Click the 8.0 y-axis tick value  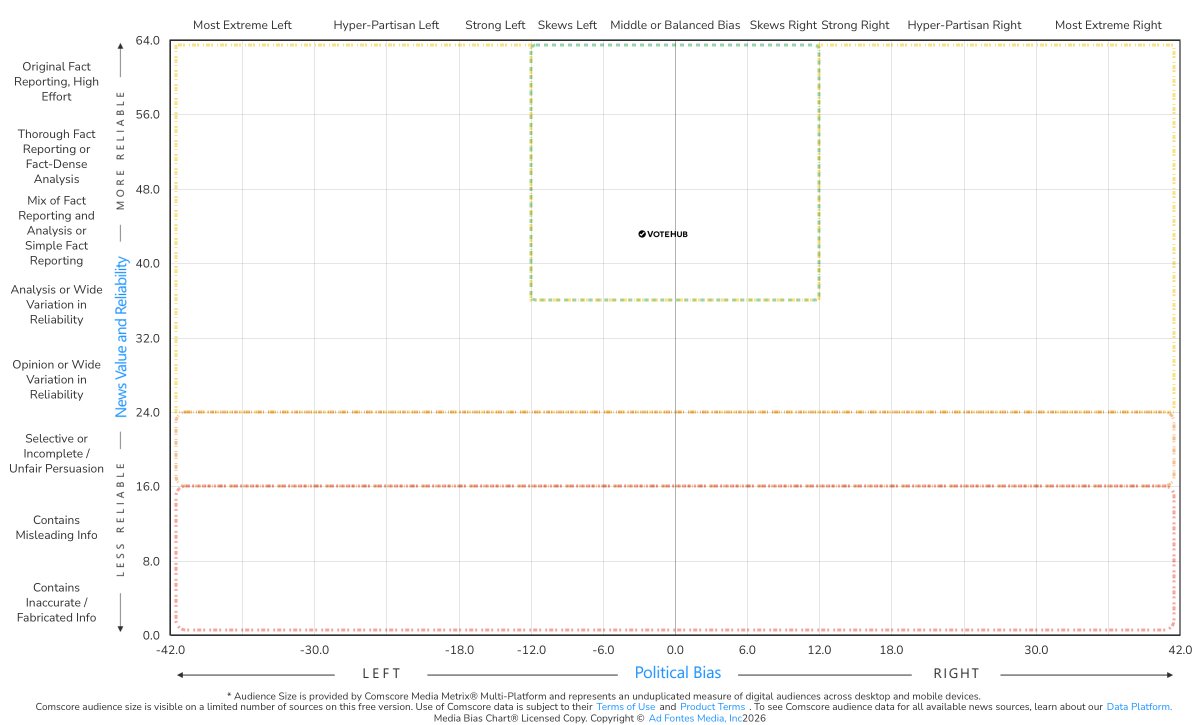click(151, 561)
